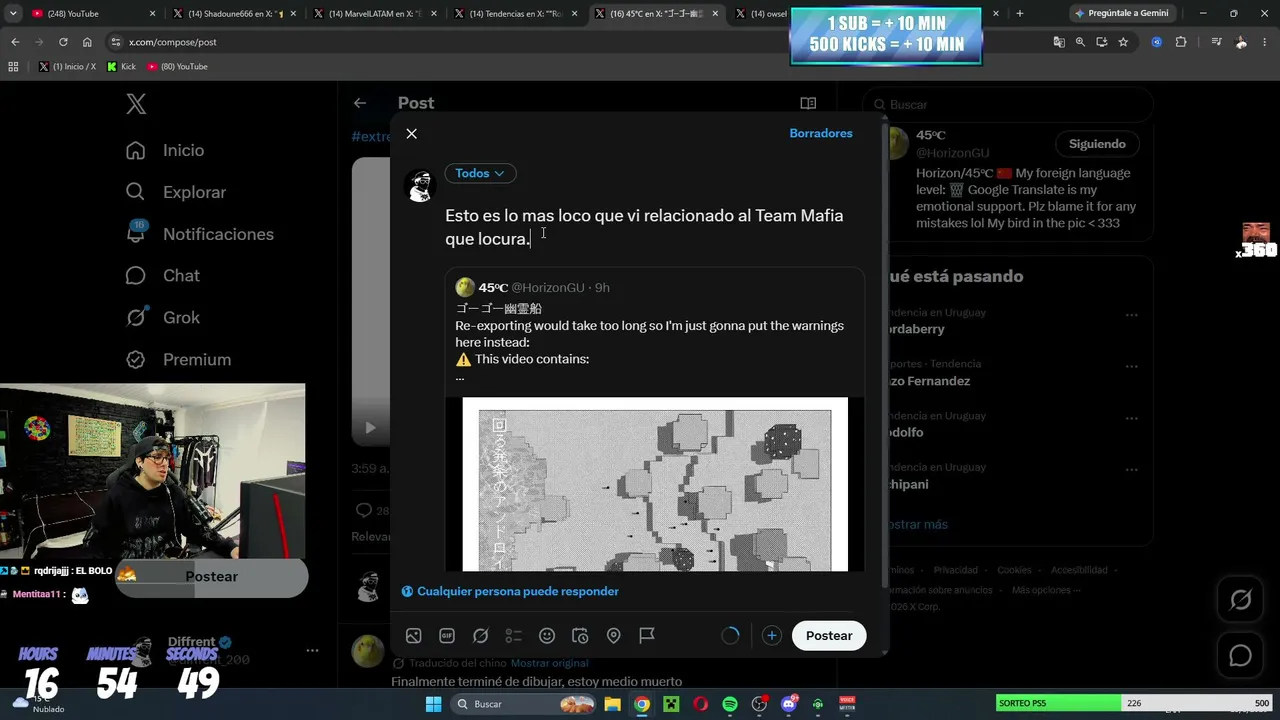The height and width of the screenshot is (720, 1280).
Task: Click the Grok enhance icon in composer toolbar
Action: tap(480, 636)
